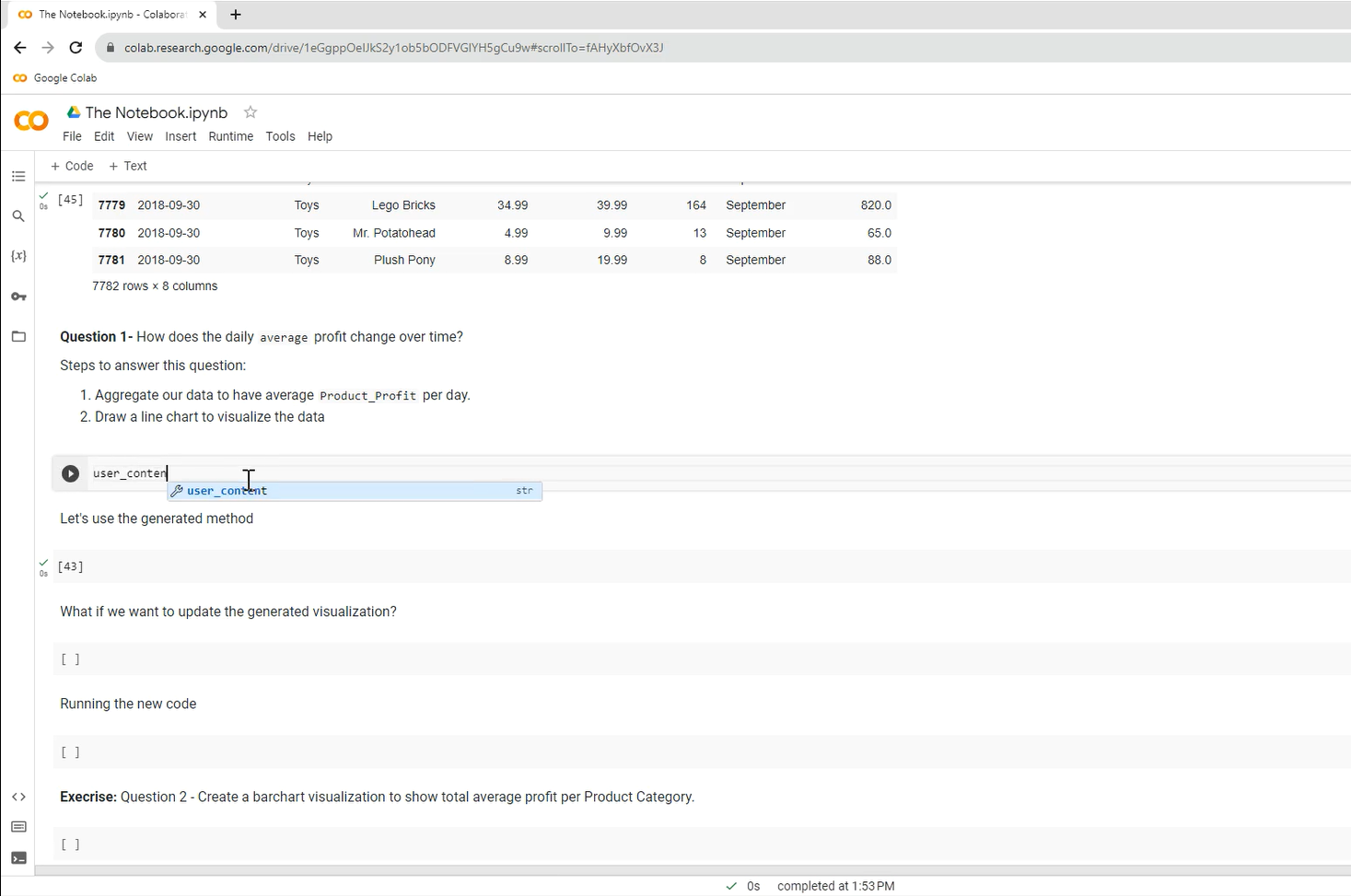The image size is (1351, 896).
Task: Add a new Code cell
Action: 72,166
